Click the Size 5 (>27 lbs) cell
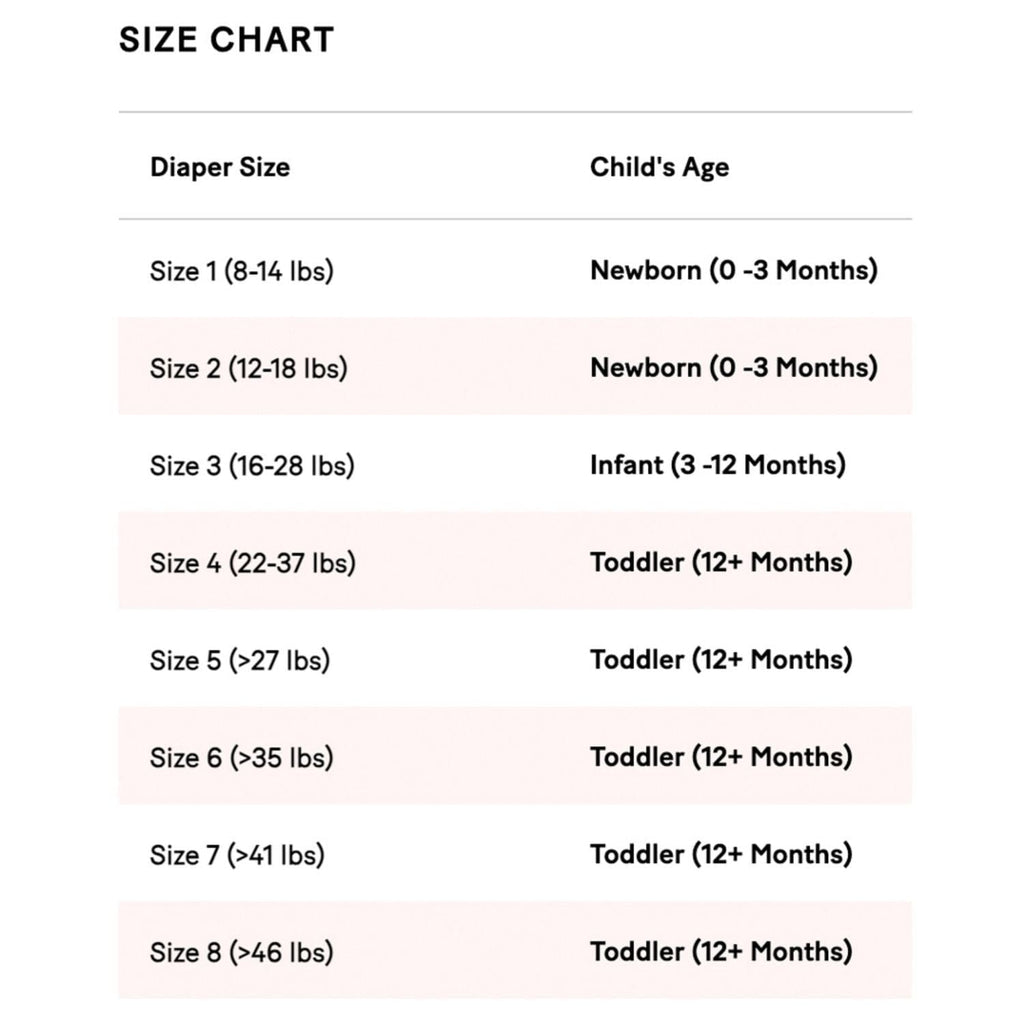1024x1024 pixels. pyautogui.click(x=240, y=660)
